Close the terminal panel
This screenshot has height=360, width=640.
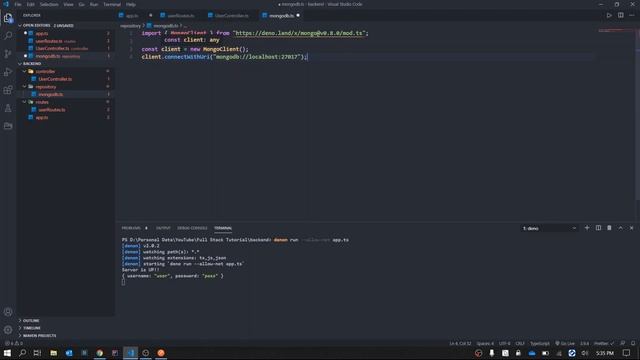tap(631, 228)
